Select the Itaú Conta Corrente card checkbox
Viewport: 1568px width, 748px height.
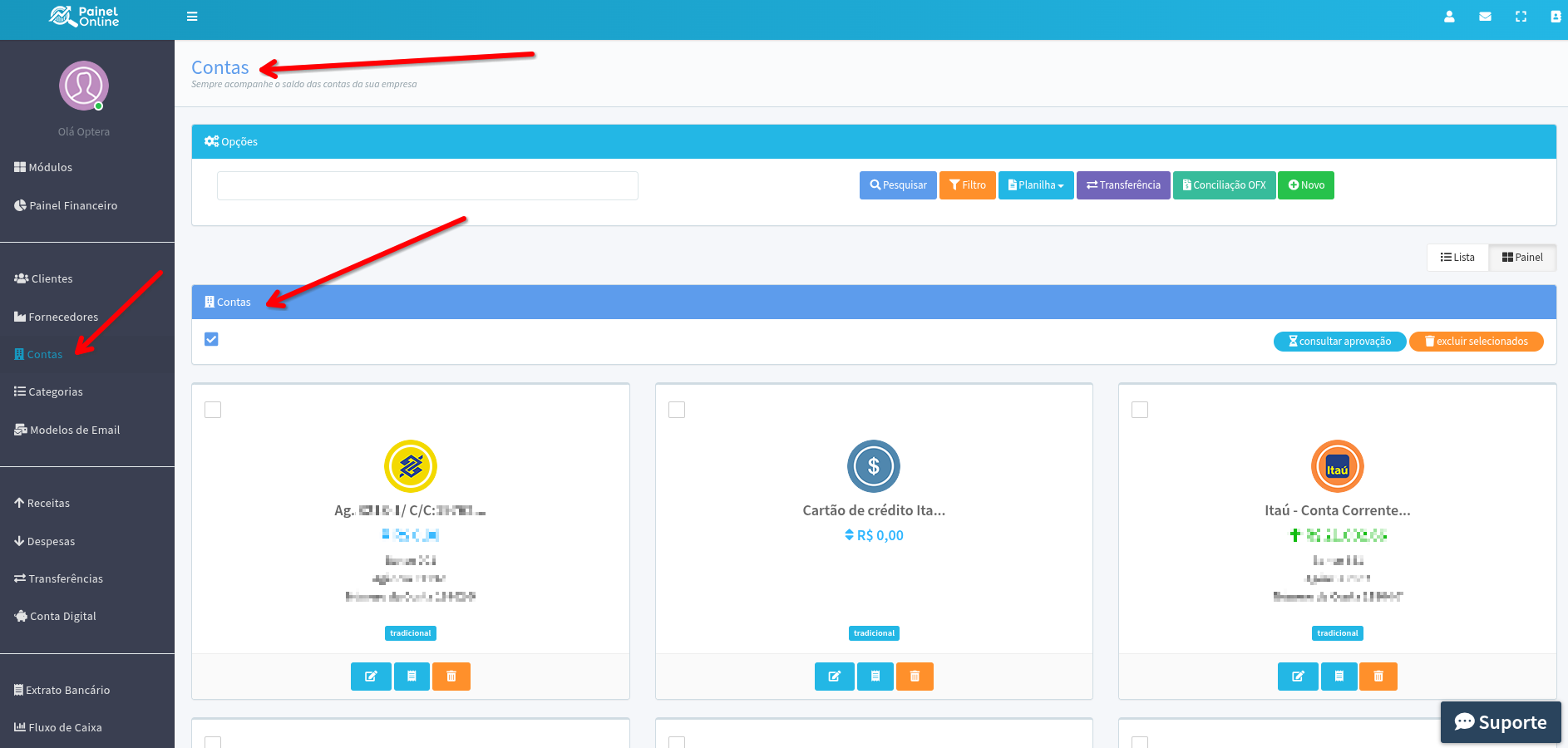coord(1140,410)
